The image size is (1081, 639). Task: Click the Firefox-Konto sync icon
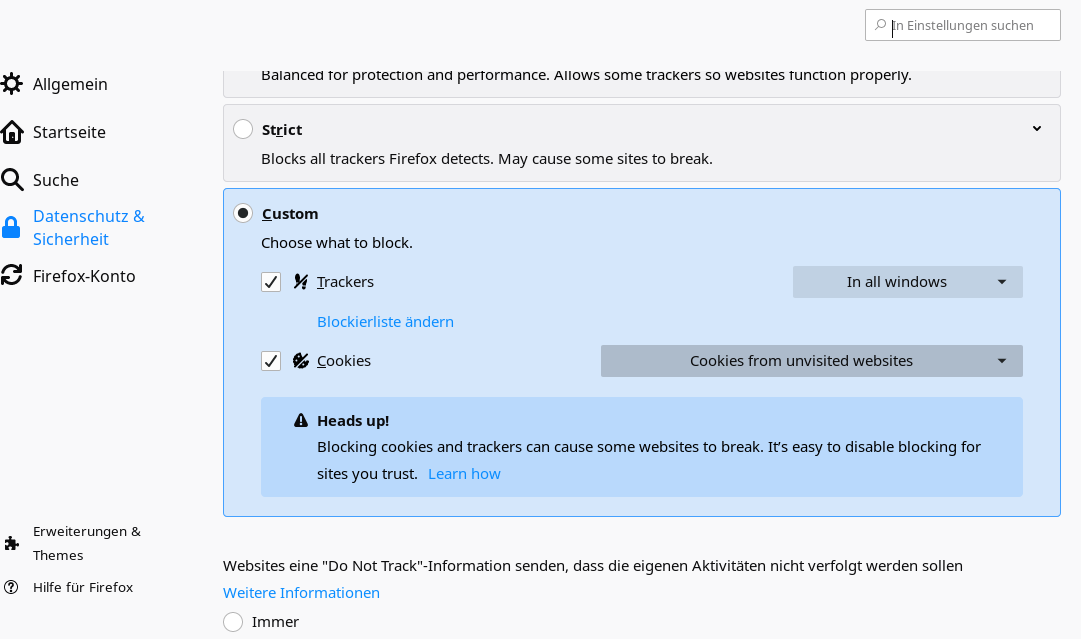point(12,276)
